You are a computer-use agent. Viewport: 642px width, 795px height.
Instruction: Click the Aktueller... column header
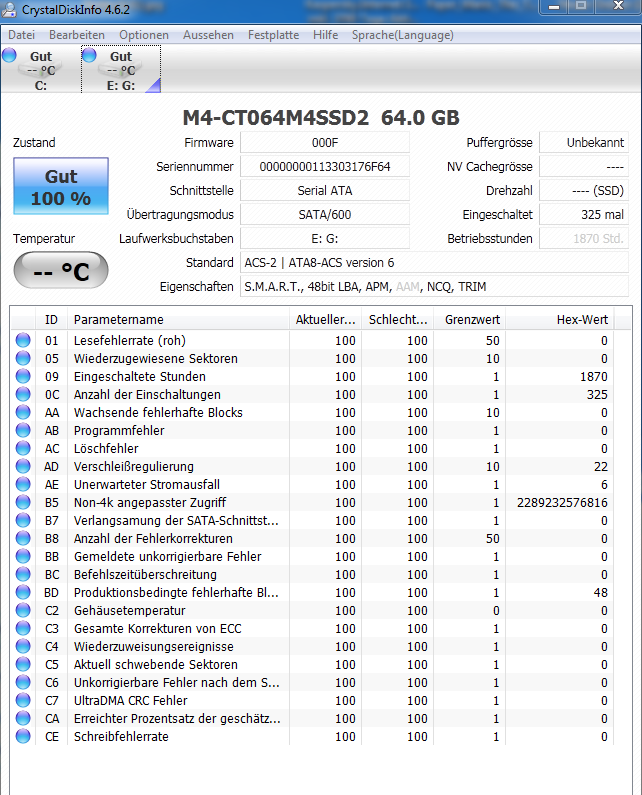coord(326,319)
